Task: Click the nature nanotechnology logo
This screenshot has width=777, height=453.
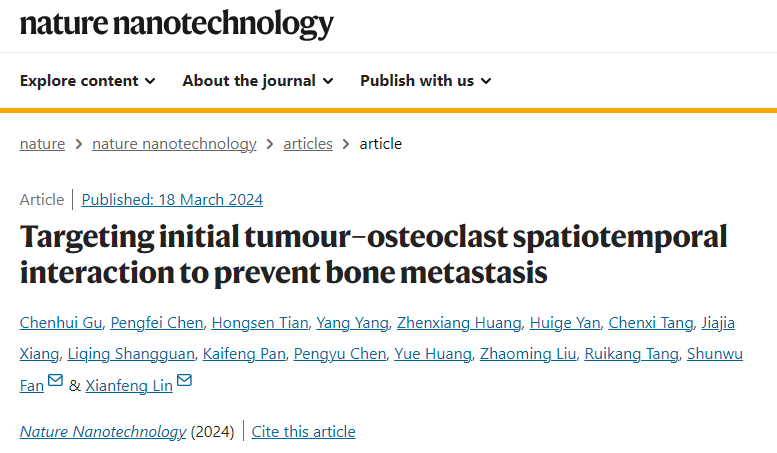Action: point(176,24)
